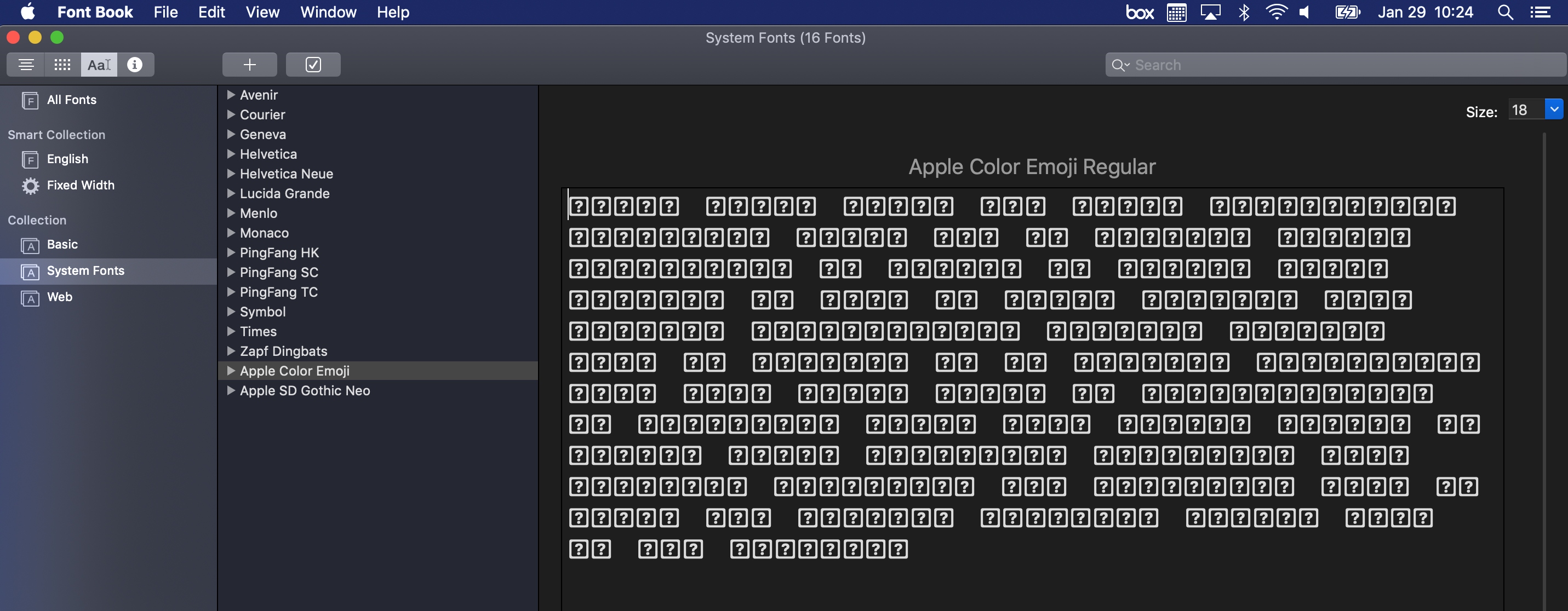Switch to repertoire grid view icon

click(62, 65)
